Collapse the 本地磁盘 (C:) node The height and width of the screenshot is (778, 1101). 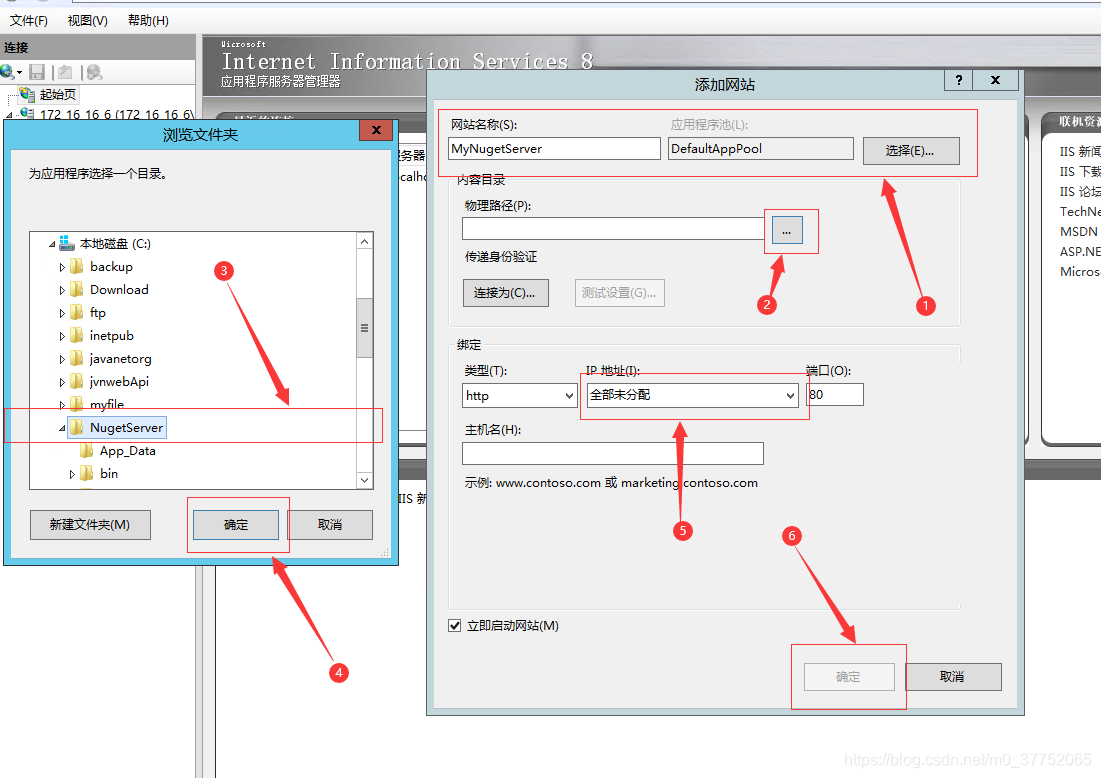(x=52, y=244)
